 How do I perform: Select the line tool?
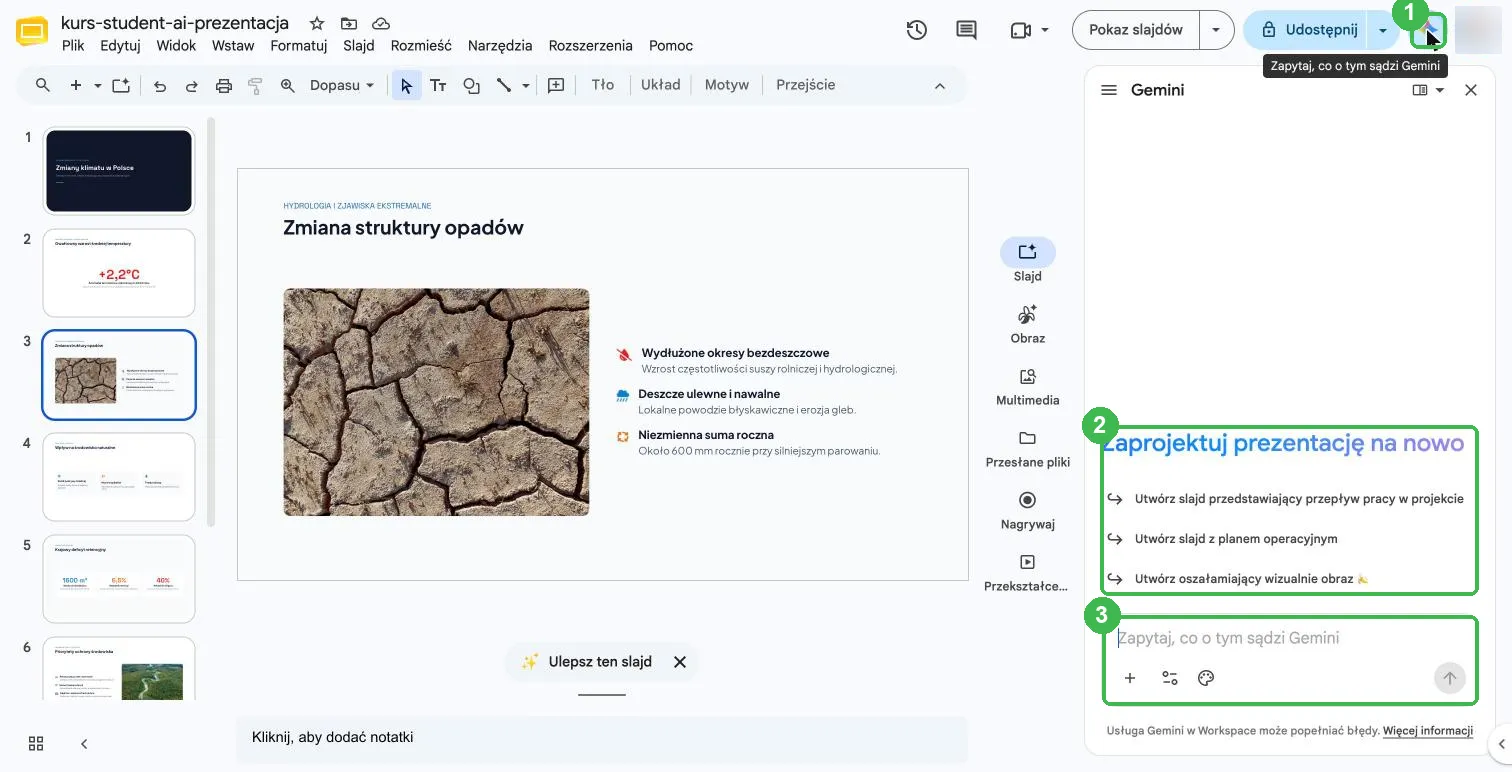pos(503,86)
